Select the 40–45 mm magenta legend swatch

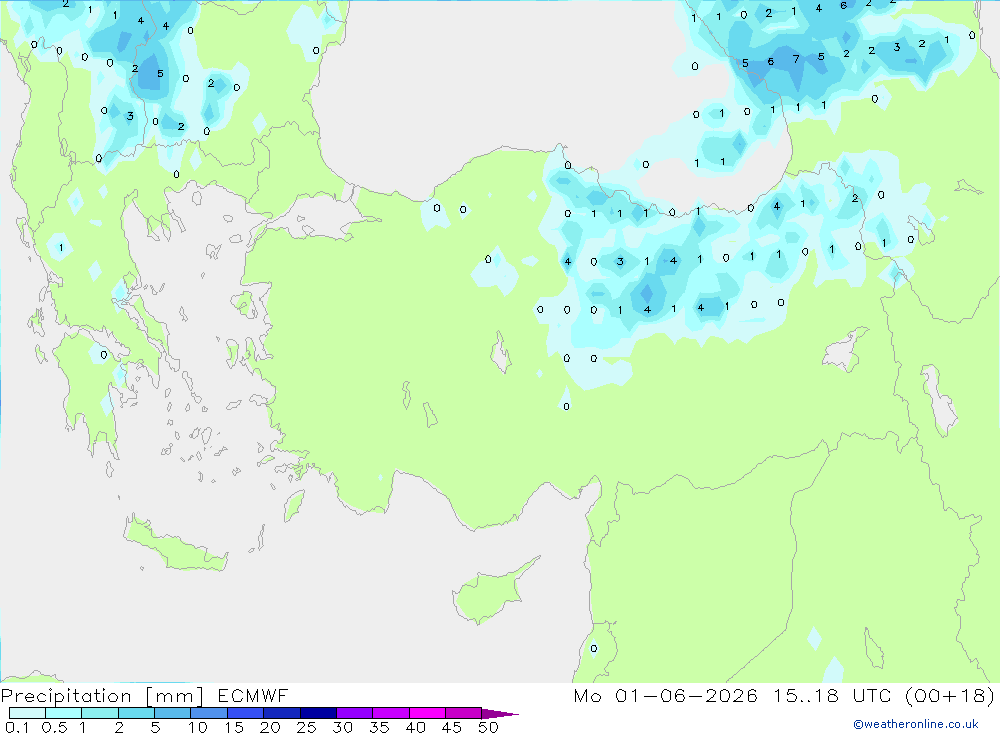427,713
